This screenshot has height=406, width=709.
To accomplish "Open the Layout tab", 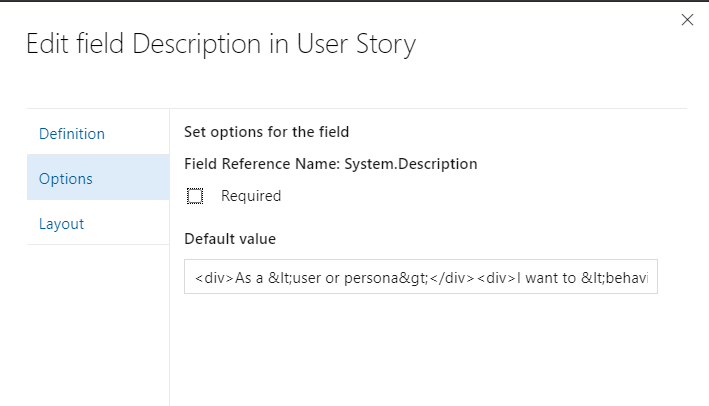I will tap(61, 224).
